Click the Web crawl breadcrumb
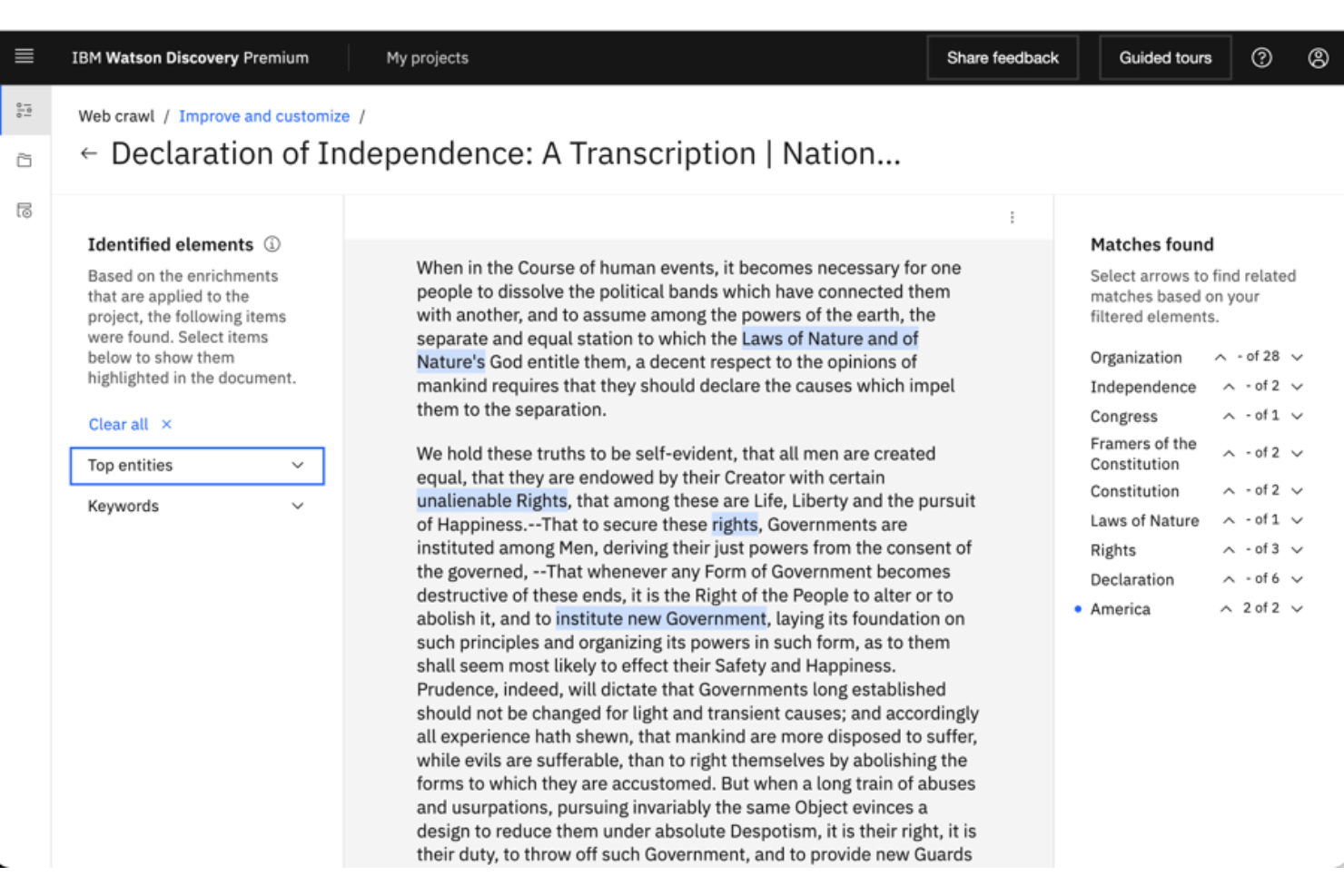The image size is (1344, 896). coord(116,115)
